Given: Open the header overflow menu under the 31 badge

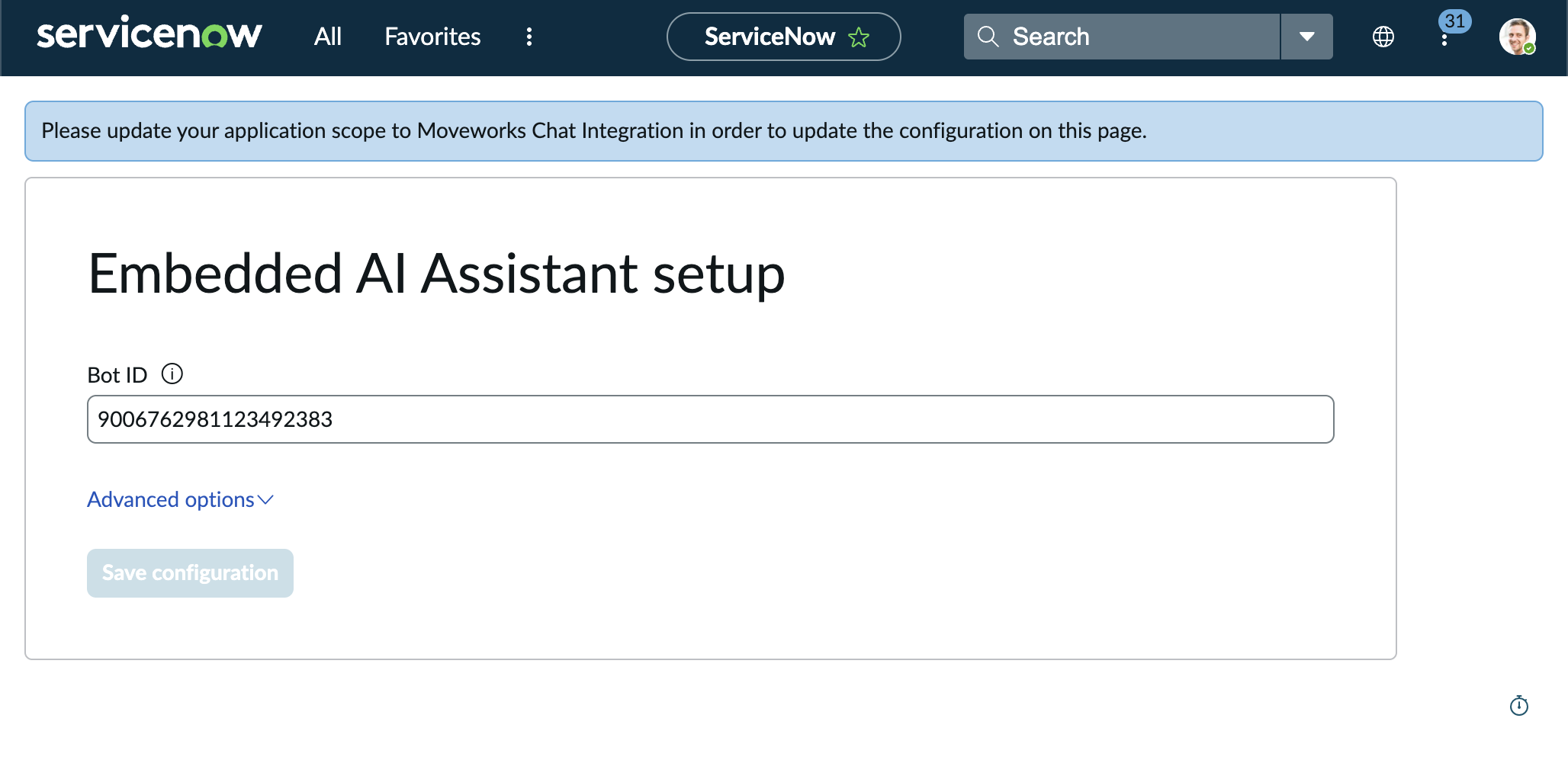Looking at the screenshot, I should coord(1444,40).
